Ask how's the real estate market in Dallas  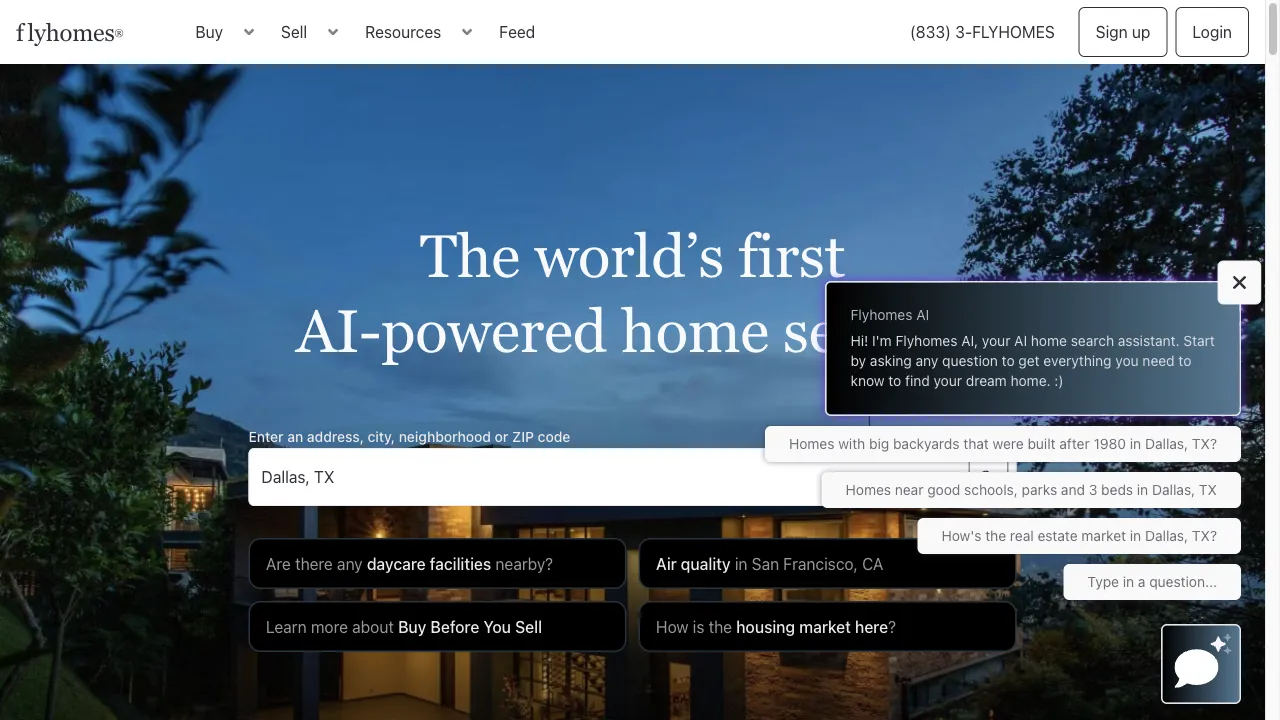[1079, 536]
